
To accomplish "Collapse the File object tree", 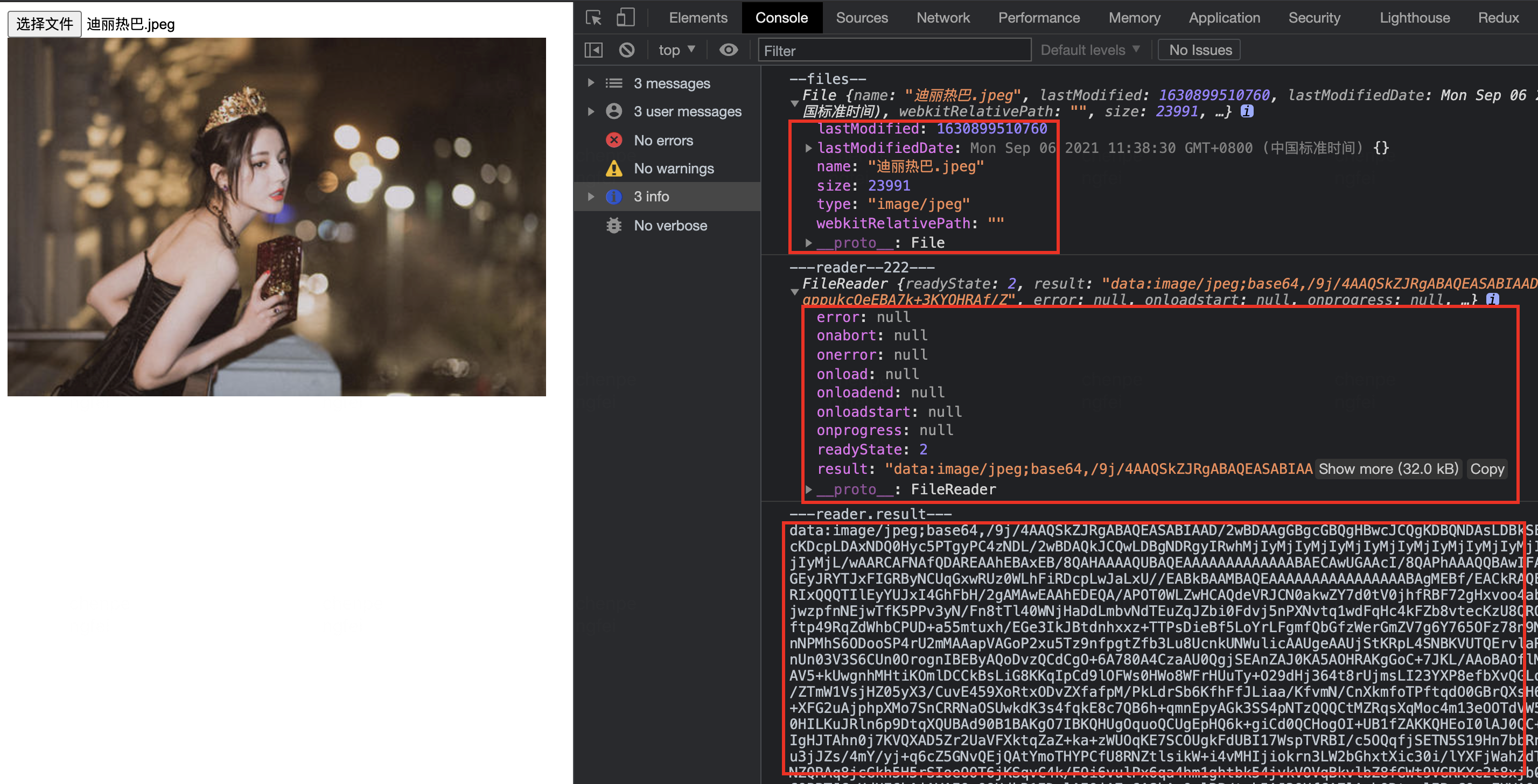I will (794, 103).
